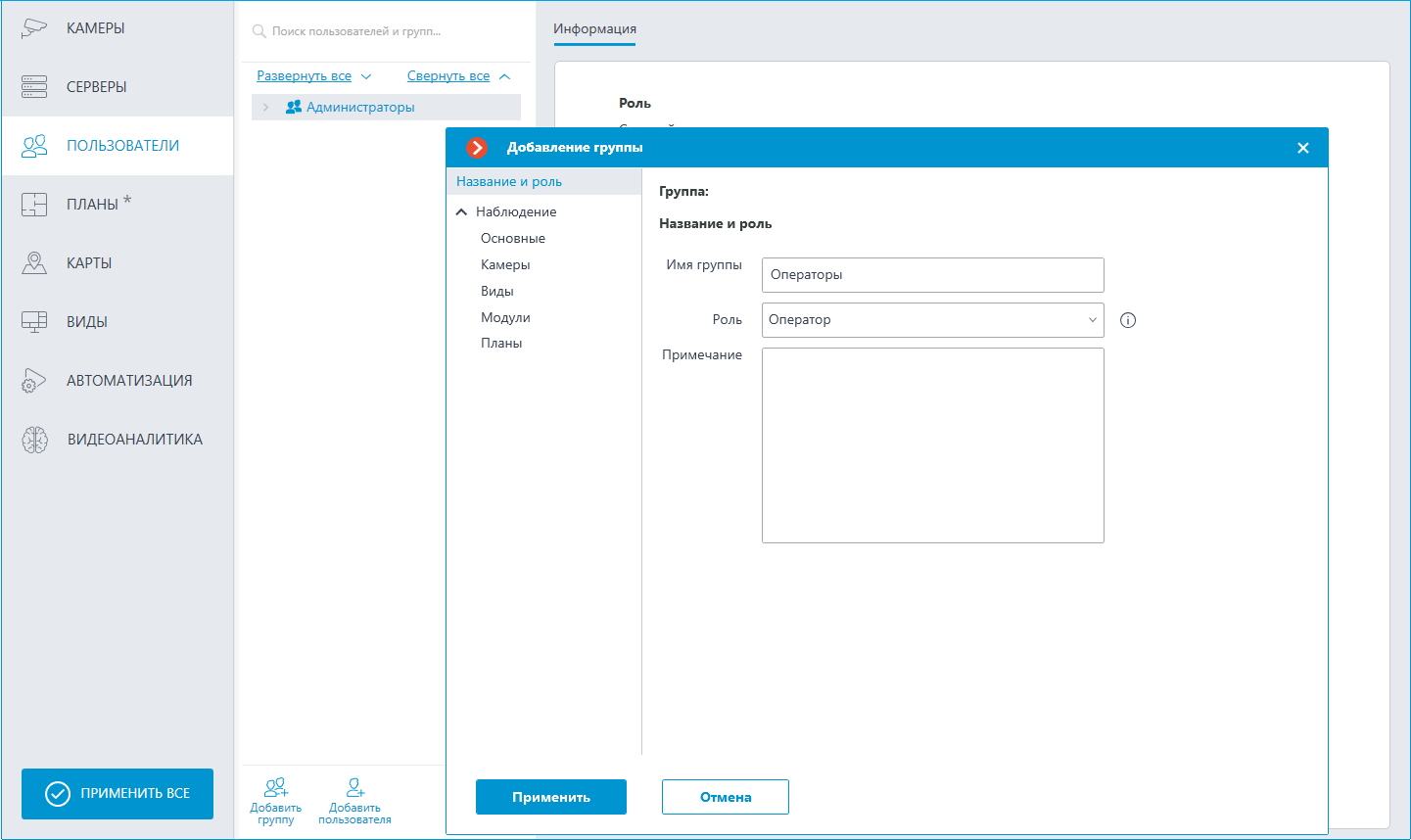Click the ПРИМЕНИТЬ ВСЕ button

tap(118, 794)
